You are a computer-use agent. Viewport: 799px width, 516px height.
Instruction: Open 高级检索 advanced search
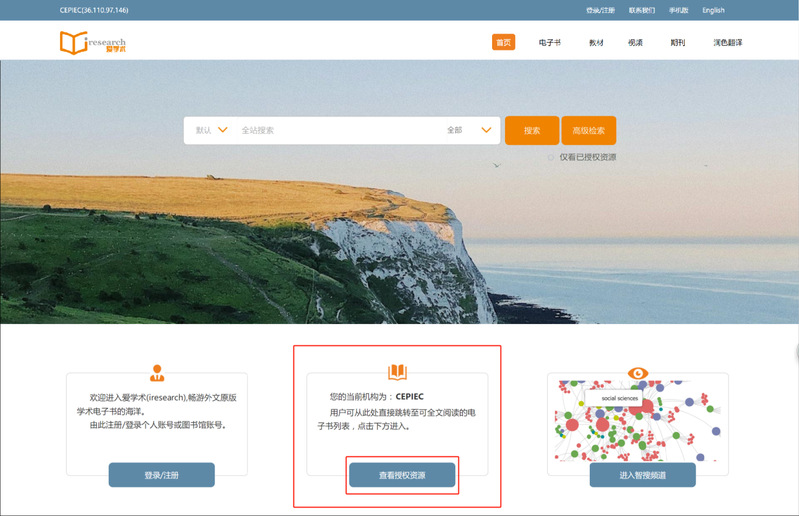pyautogui.click(x=588, y=130)
